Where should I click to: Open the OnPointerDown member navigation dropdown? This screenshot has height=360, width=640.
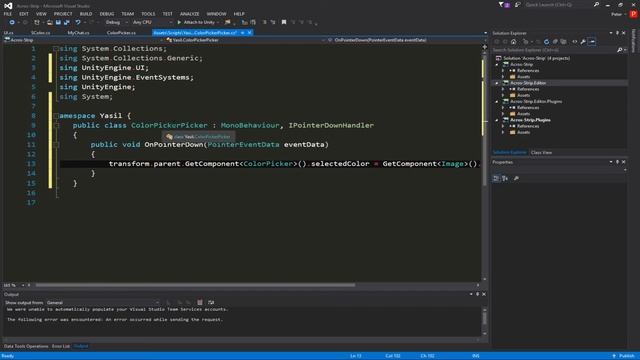(404, 40)
